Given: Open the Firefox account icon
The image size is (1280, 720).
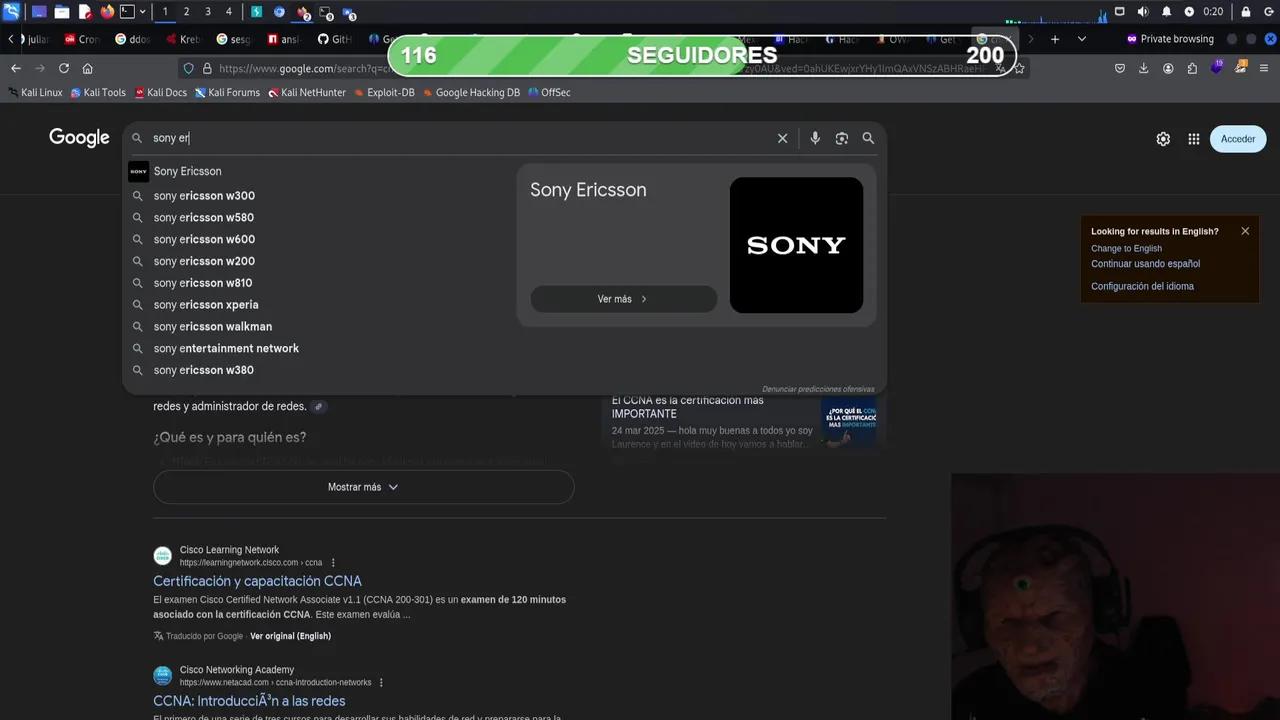Looking at the screenshot, I should click(x=1168, y=68).
